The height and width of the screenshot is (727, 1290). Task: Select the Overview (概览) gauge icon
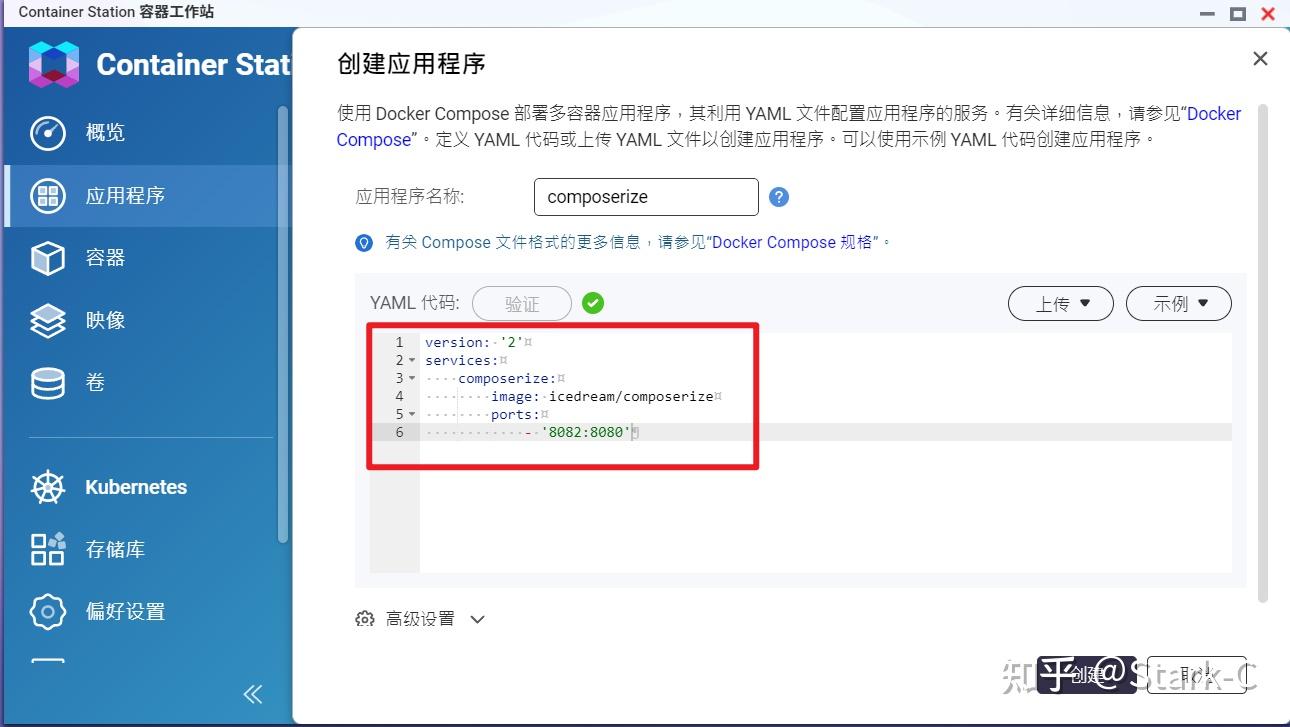pyautogui.click(x=47, y=132)
